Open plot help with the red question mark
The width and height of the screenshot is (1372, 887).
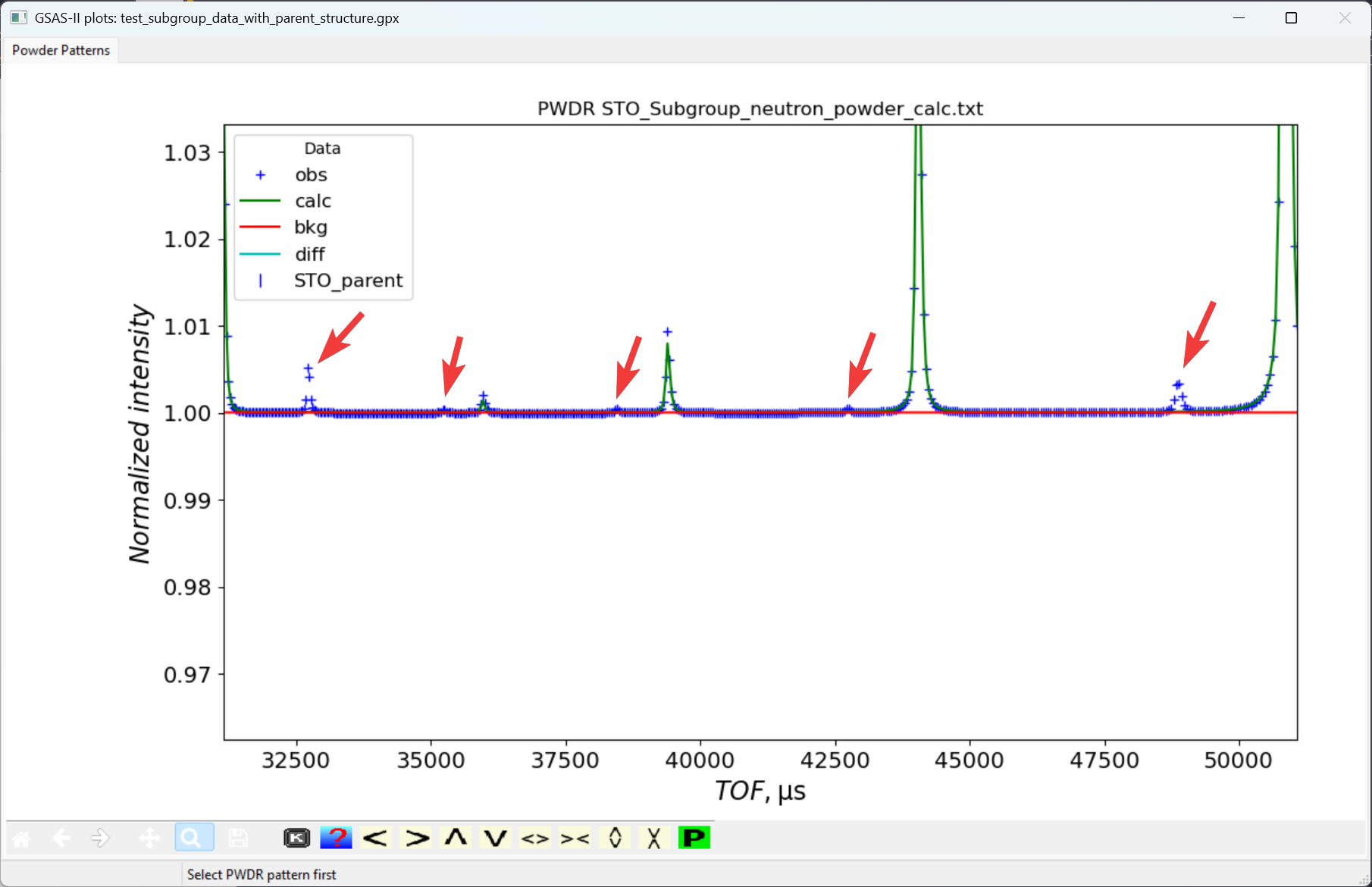point(337,837)
